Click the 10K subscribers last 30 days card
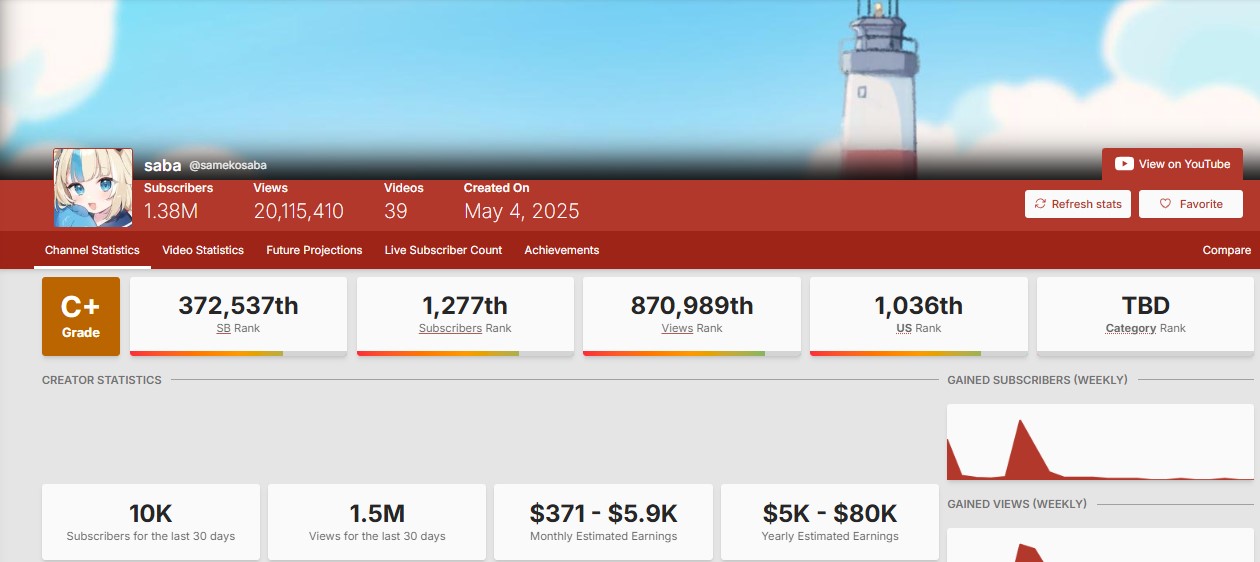 click(x=151, y=522)
